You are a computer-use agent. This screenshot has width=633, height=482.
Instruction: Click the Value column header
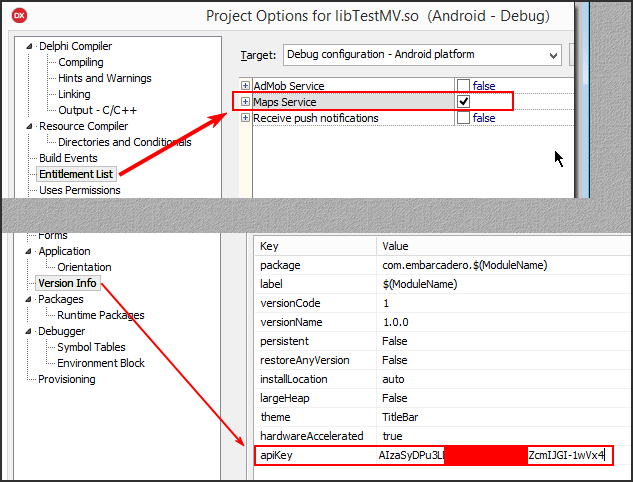504,246
